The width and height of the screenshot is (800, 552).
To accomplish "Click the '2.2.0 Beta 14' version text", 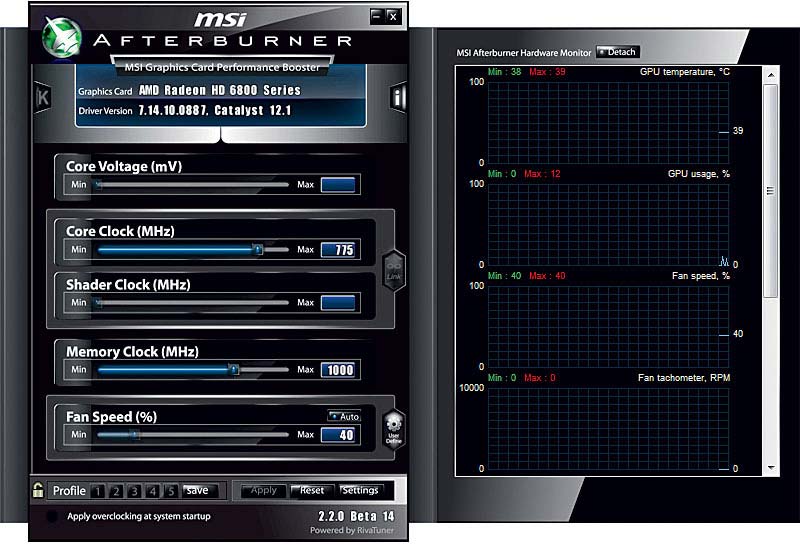I will (356, 516).
